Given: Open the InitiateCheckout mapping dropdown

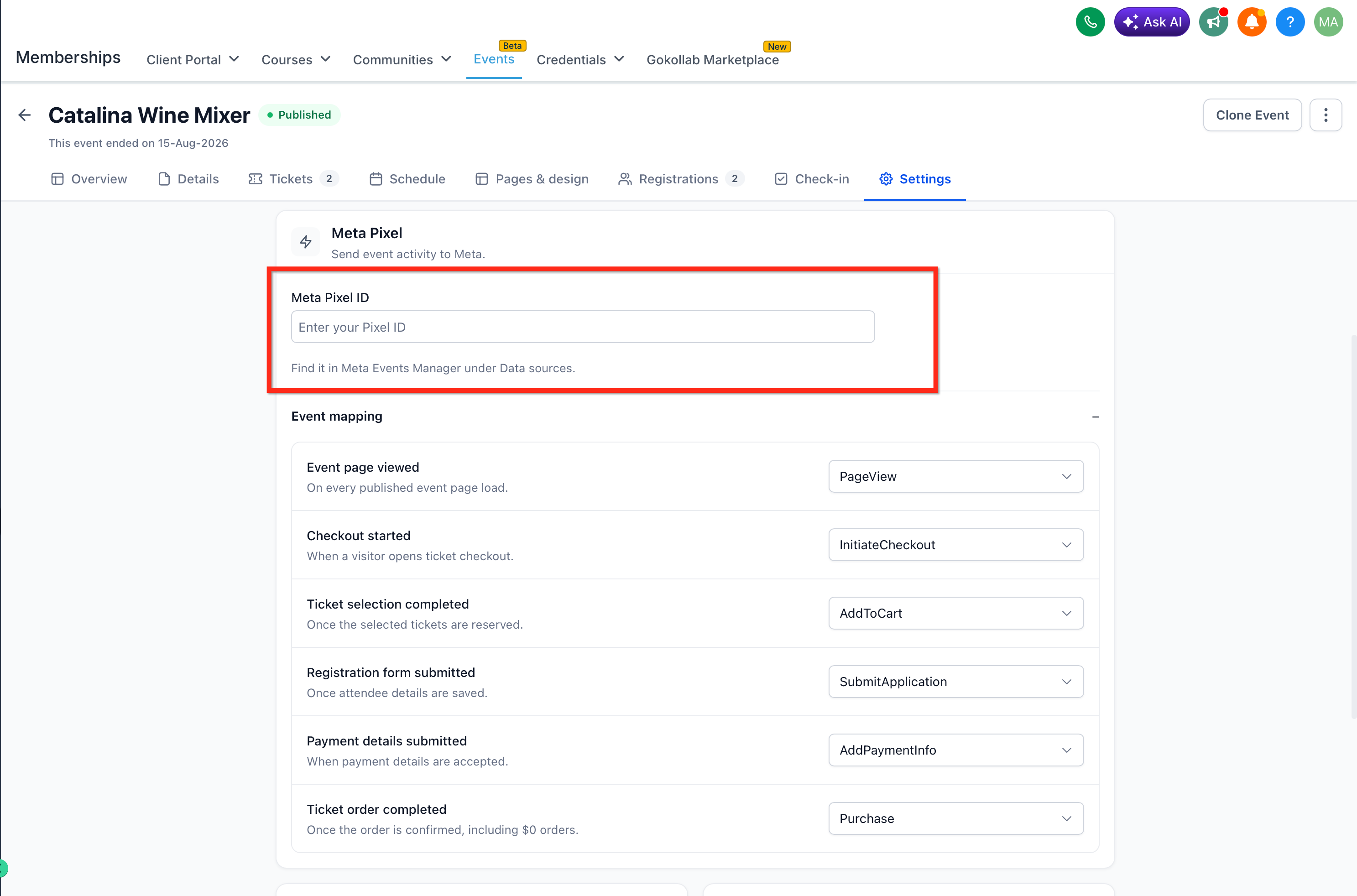Looking at the screenshot, I should coord(956,545).
